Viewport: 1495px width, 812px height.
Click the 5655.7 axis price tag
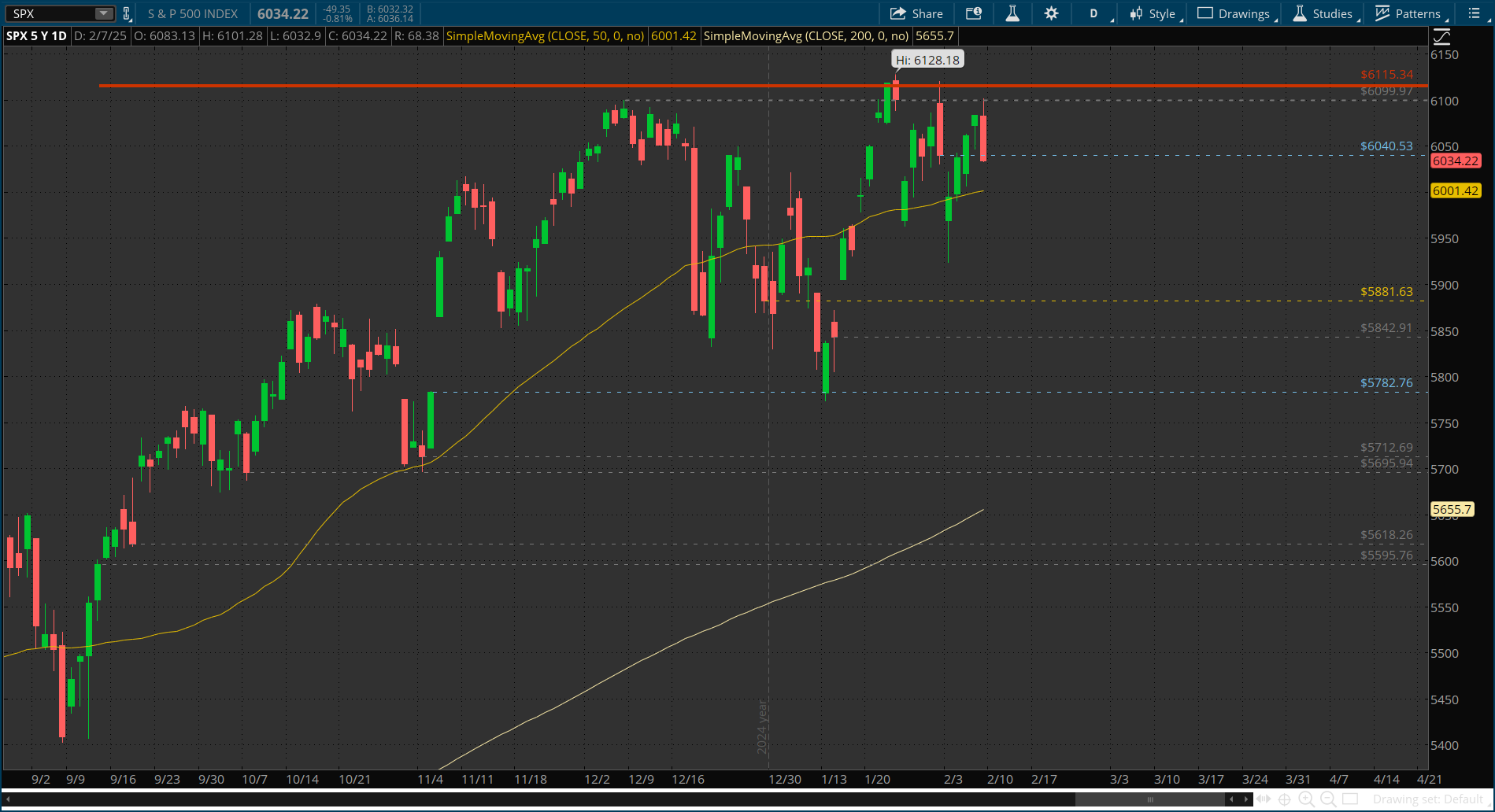pyautogui.click(x=1452, y=510)
